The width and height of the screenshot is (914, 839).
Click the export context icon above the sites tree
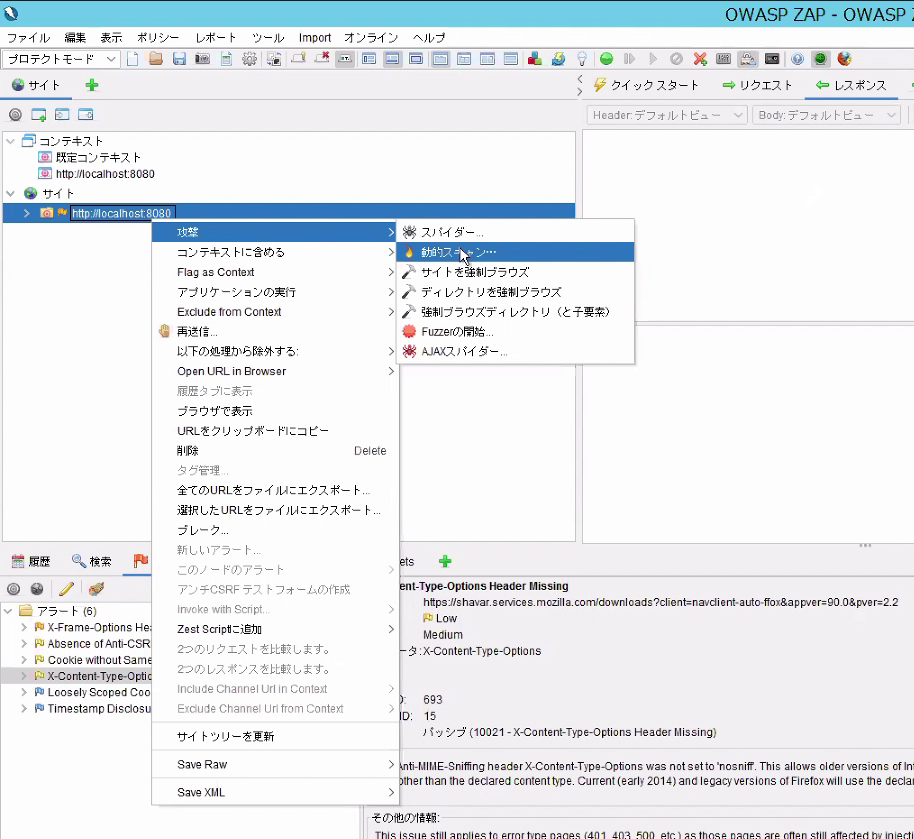[x=85, y=115]
